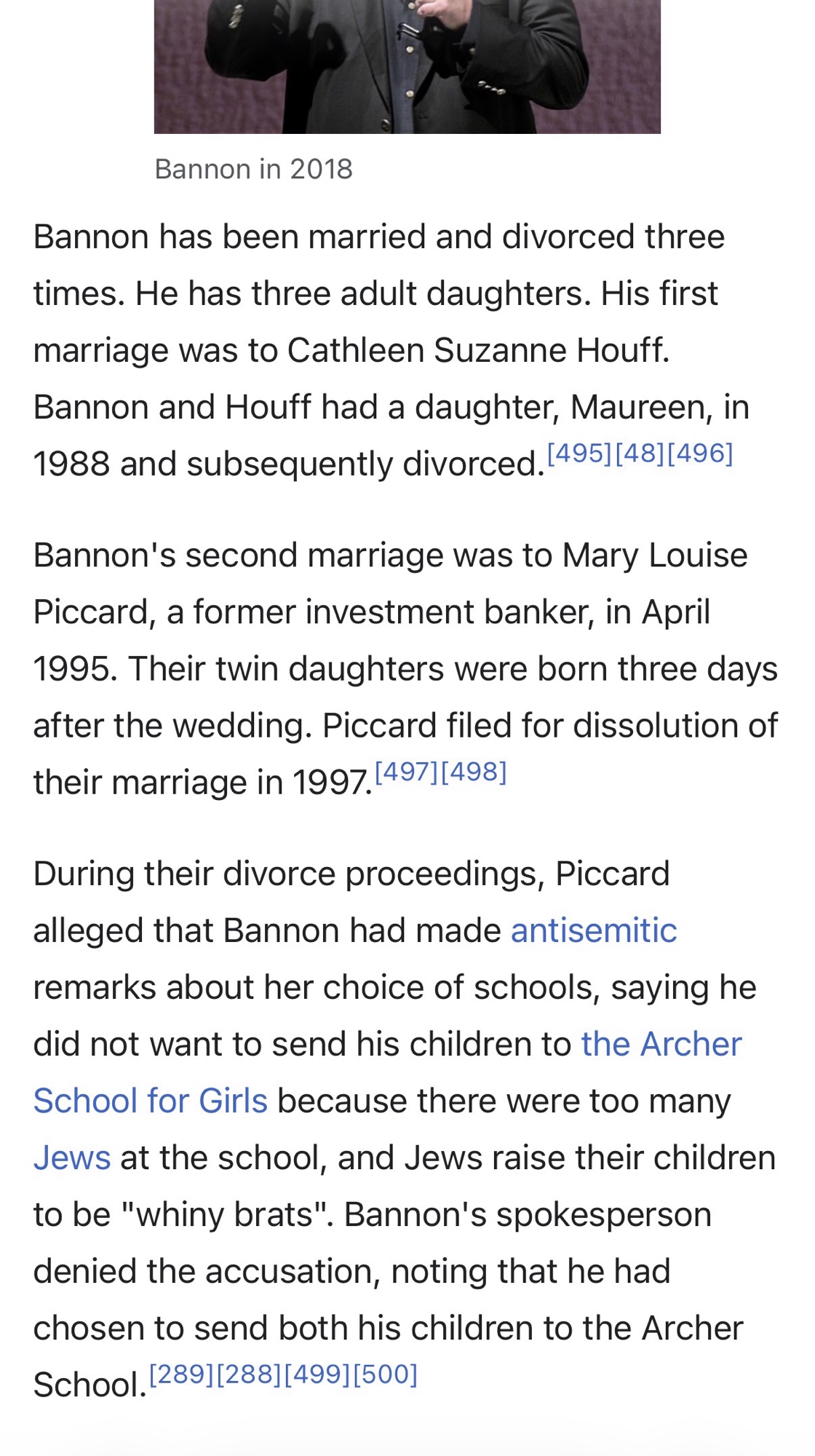
Task: Open the Jews article link
Action: (x=72, y=1158)
